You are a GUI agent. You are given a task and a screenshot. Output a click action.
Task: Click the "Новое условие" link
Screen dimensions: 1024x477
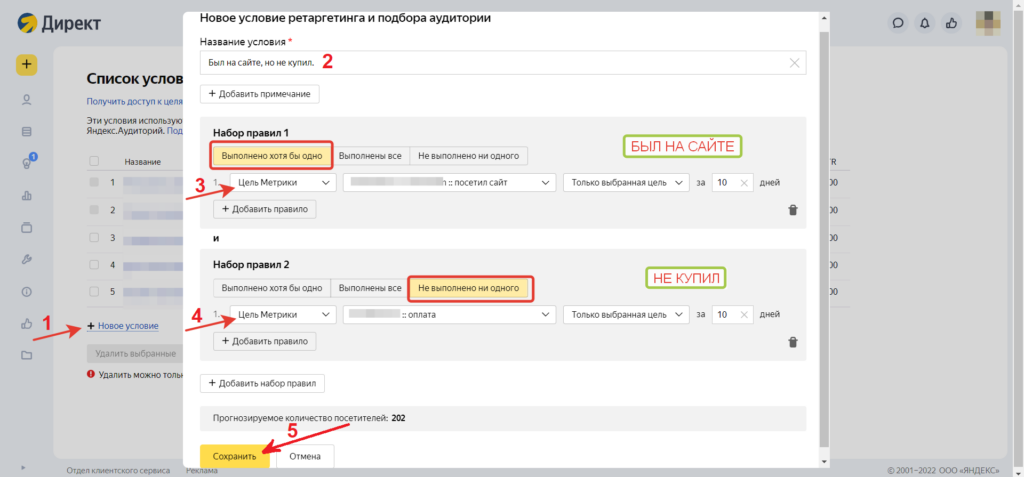[x=127, y=326]
